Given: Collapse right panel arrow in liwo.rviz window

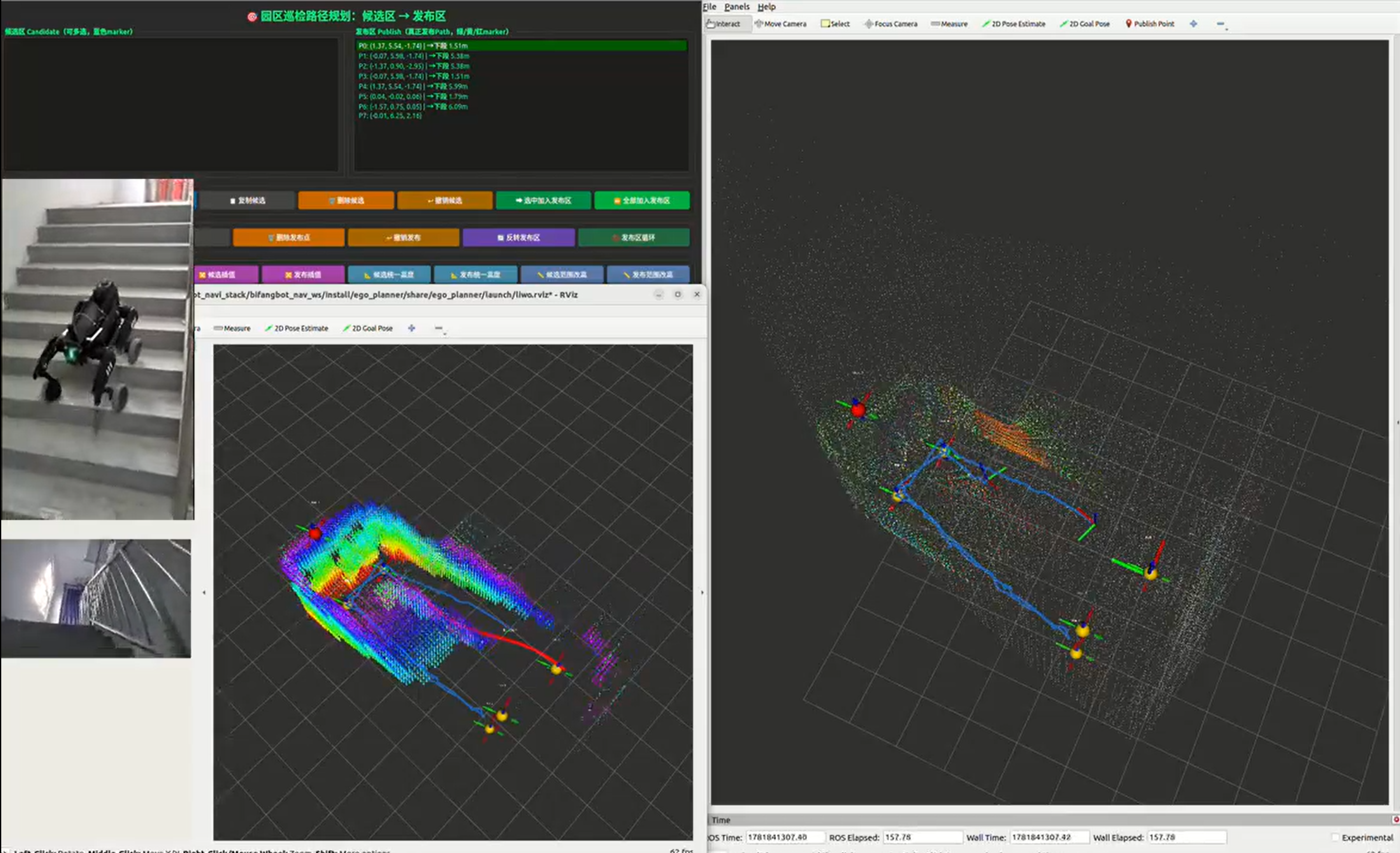Looking at the screenshot, I should 702,592.
